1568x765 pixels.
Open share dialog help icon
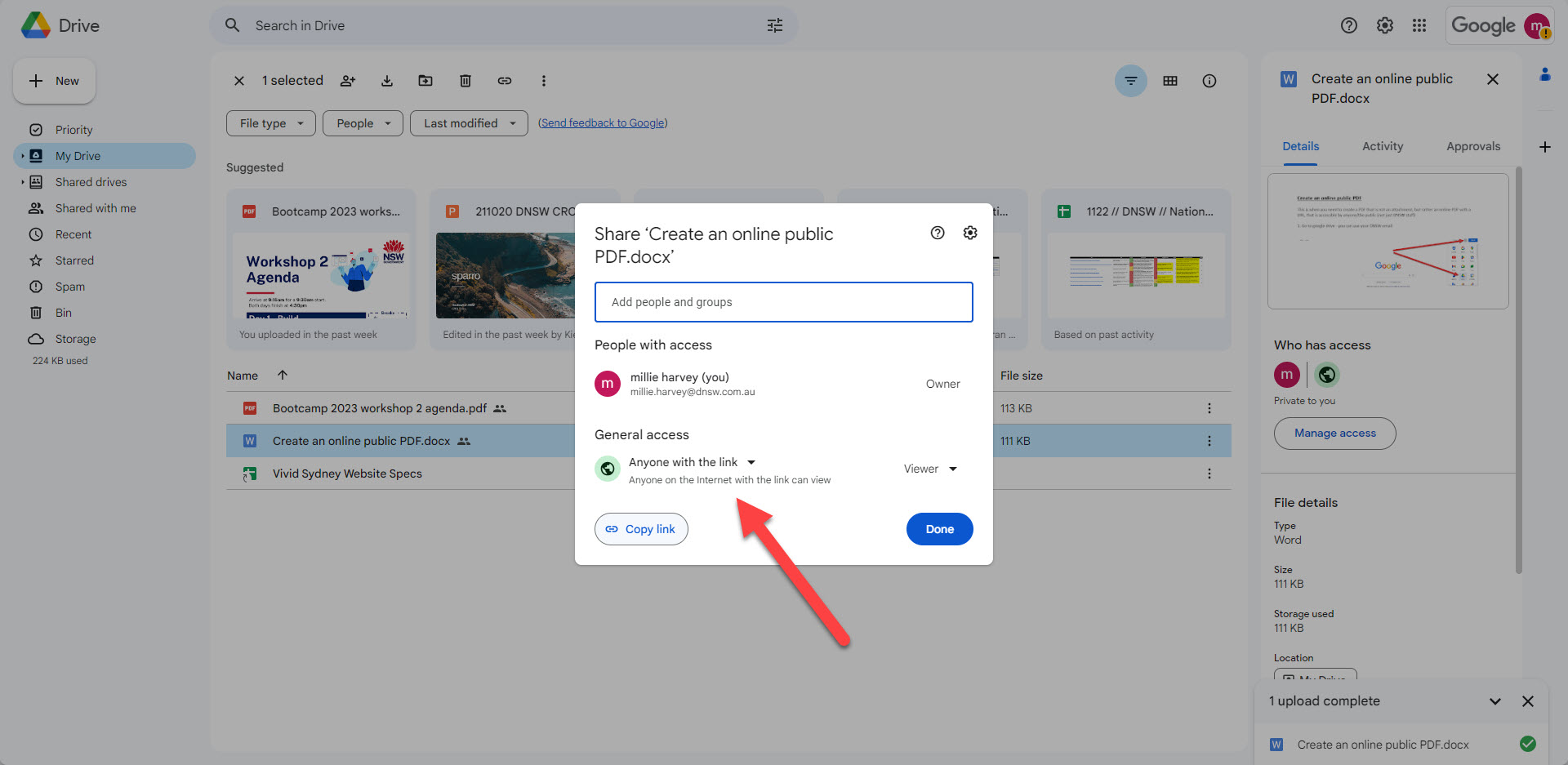tap(938, 233)
